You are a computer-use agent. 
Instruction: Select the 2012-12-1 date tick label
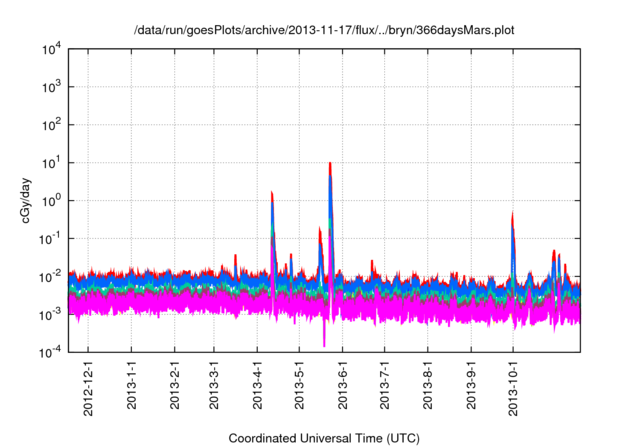[x=88, y=390]
